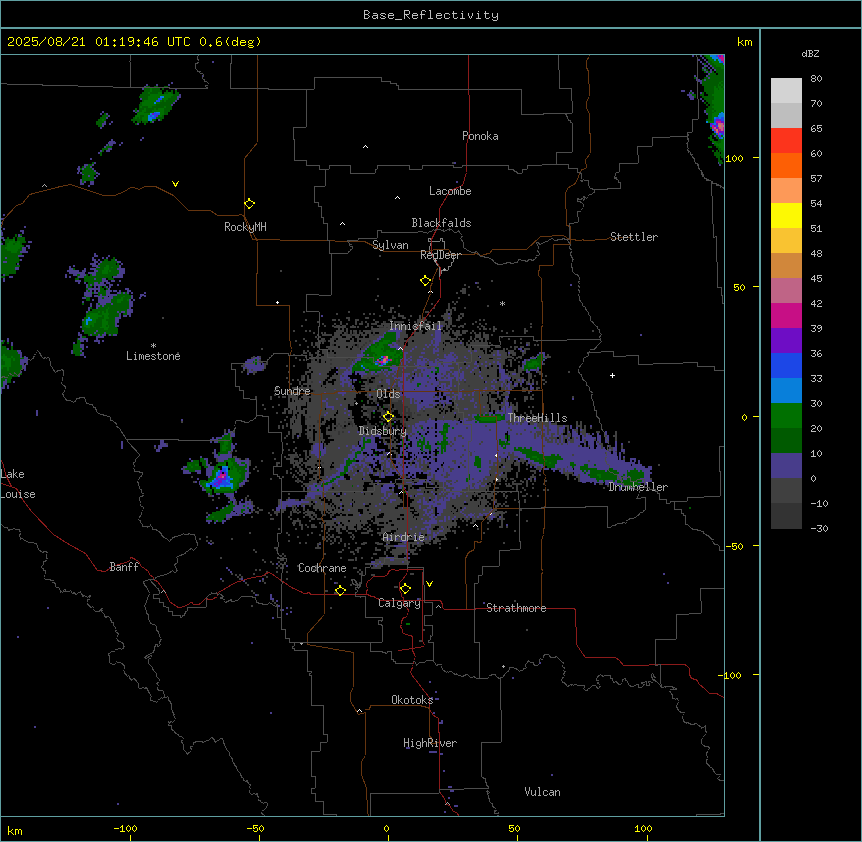Pick the magenta 39-42 dBZ legend swatch
Screen dimensions: 862x842
786,315
